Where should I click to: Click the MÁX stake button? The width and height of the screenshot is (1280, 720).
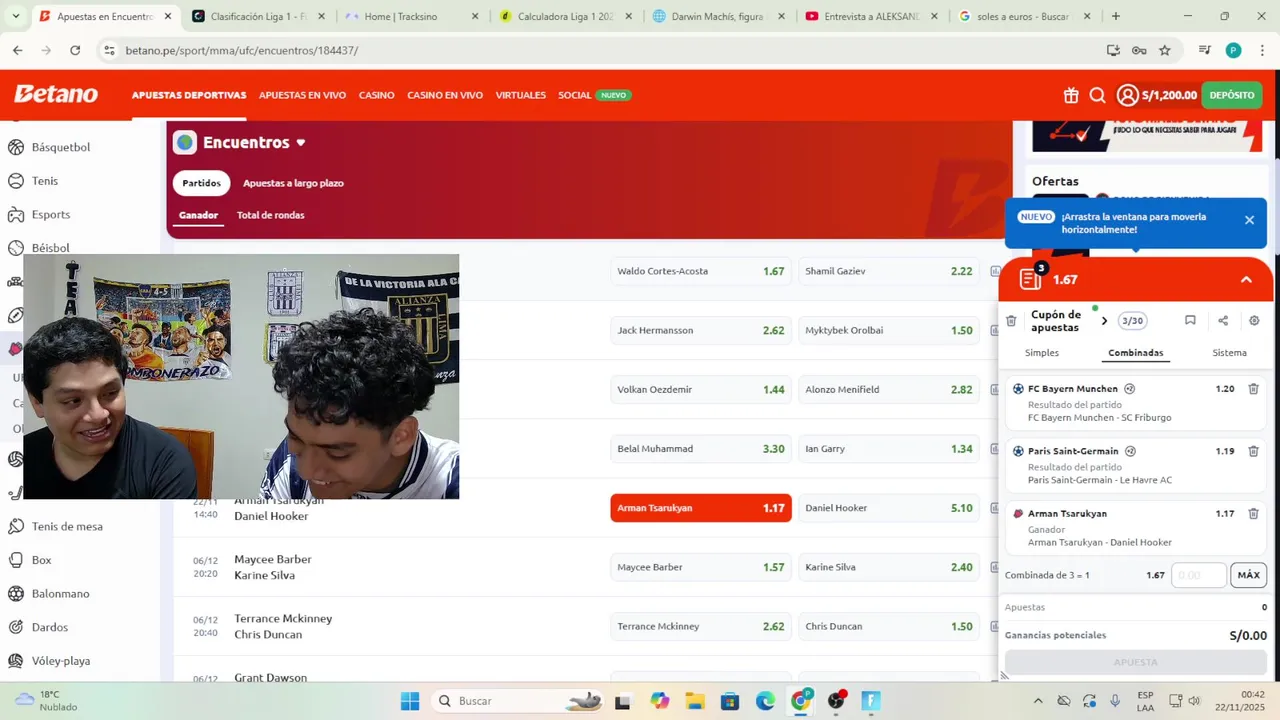(x=1248, y=575)
